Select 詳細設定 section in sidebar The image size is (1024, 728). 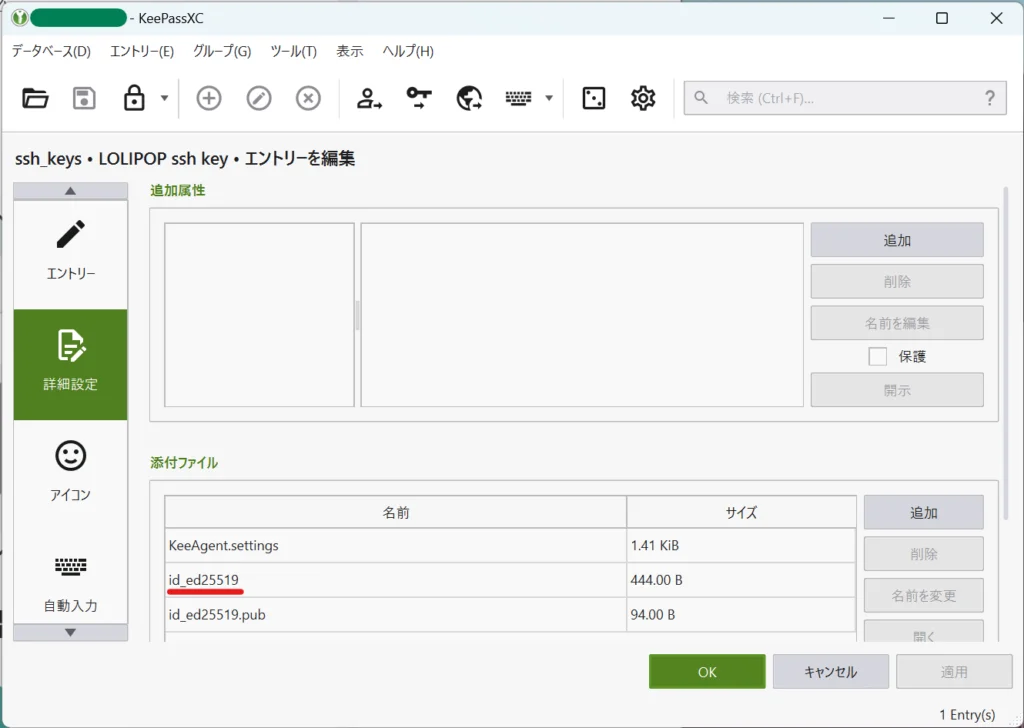pos(71,364)
